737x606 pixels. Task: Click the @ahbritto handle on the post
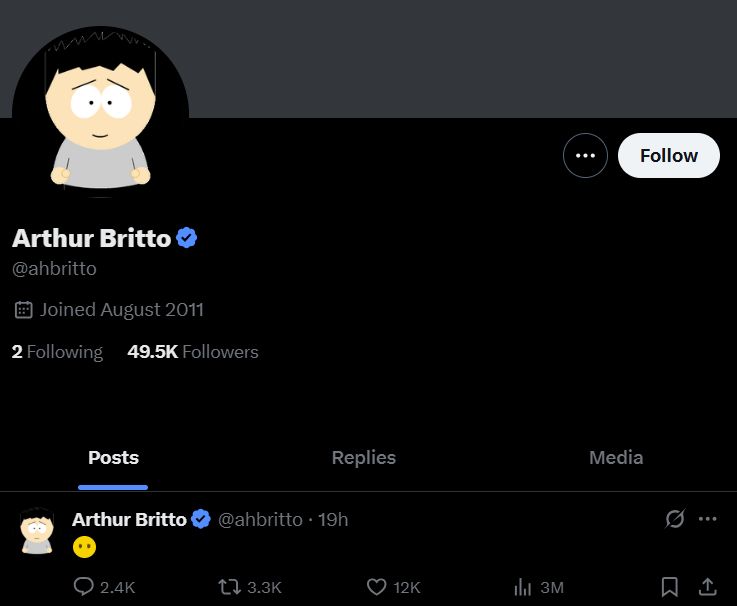click(x=260, y=520)
